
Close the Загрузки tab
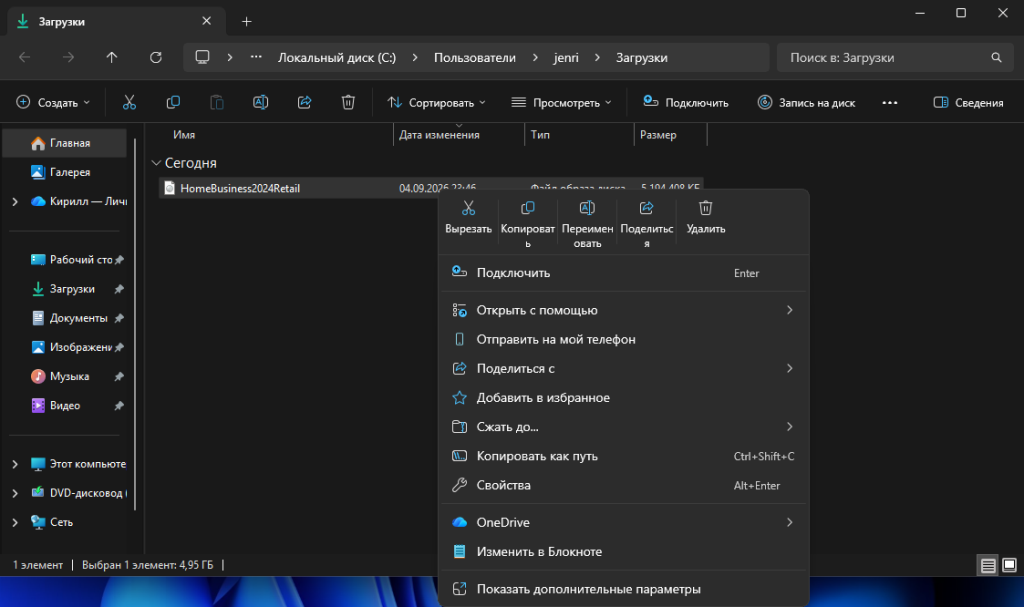click(206, 21)
